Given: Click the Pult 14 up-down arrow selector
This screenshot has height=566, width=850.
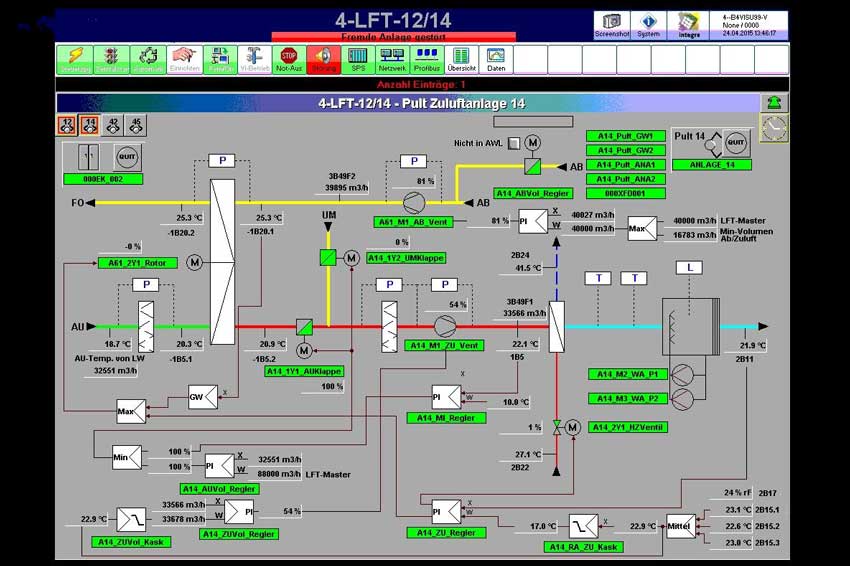Looking at the screenshot, I should click(x=713, y=144).
